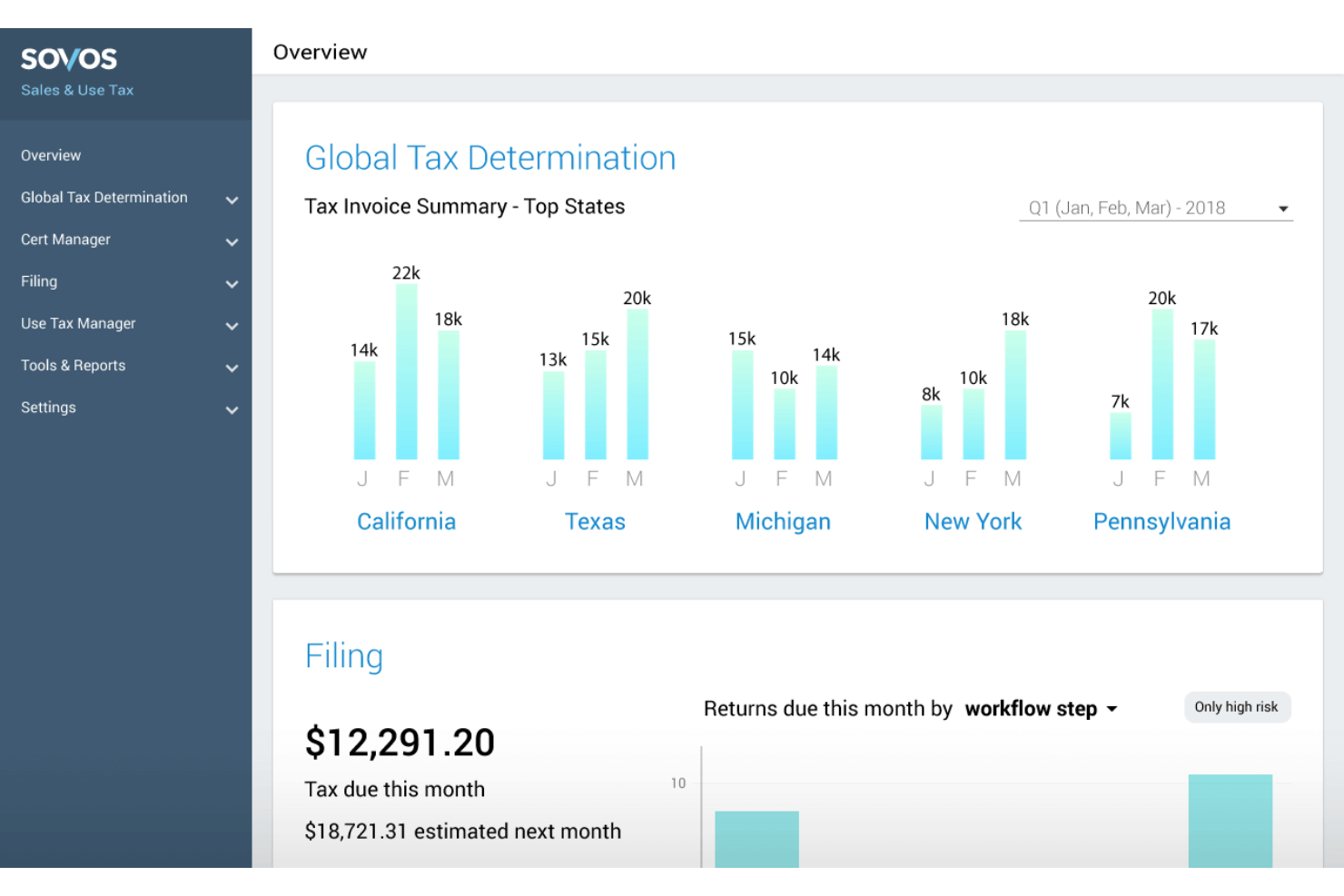Click the "Tax Invoice Summary - Top States" subtitle
The image size is (1344, 896).
click(465, 207)
